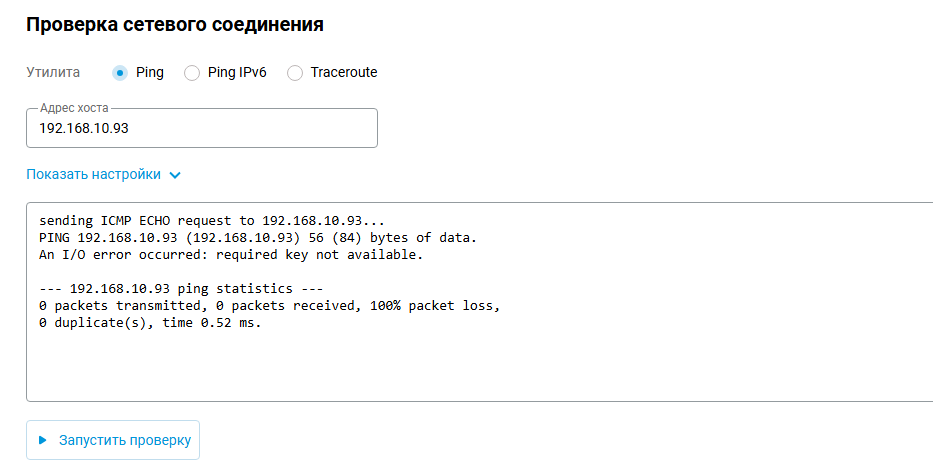
Task: Select the Ping radio button
Action: click(x=120, y=73)
